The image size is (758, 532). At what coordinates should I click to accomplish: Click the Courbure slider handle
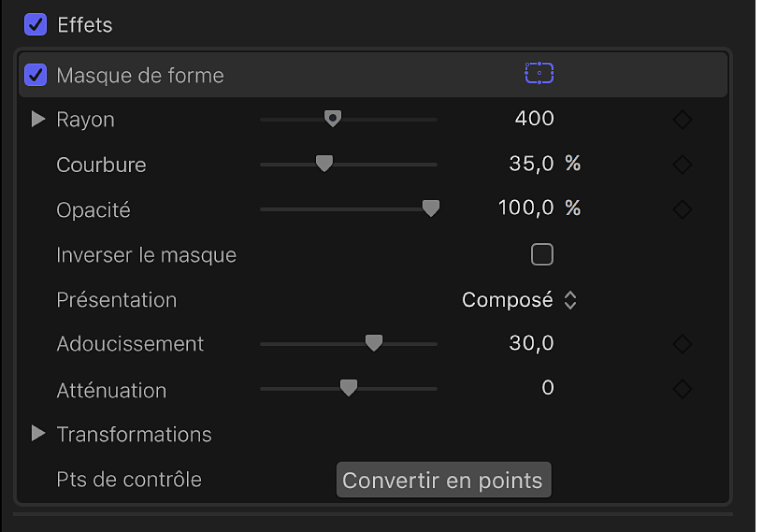pos(324,164)
